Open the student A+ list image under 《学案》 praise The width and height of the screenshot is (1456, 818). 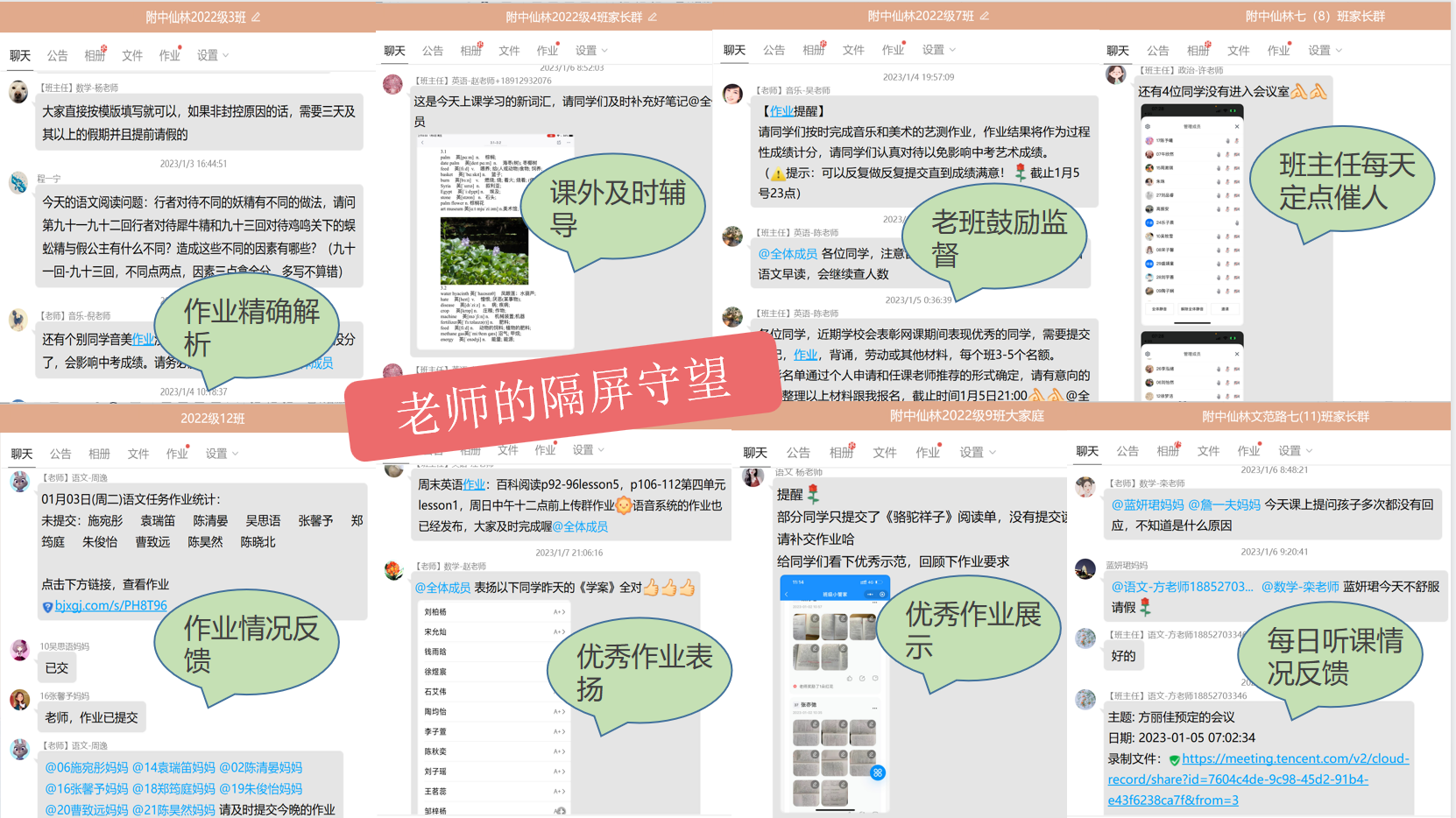coord(494,709)
